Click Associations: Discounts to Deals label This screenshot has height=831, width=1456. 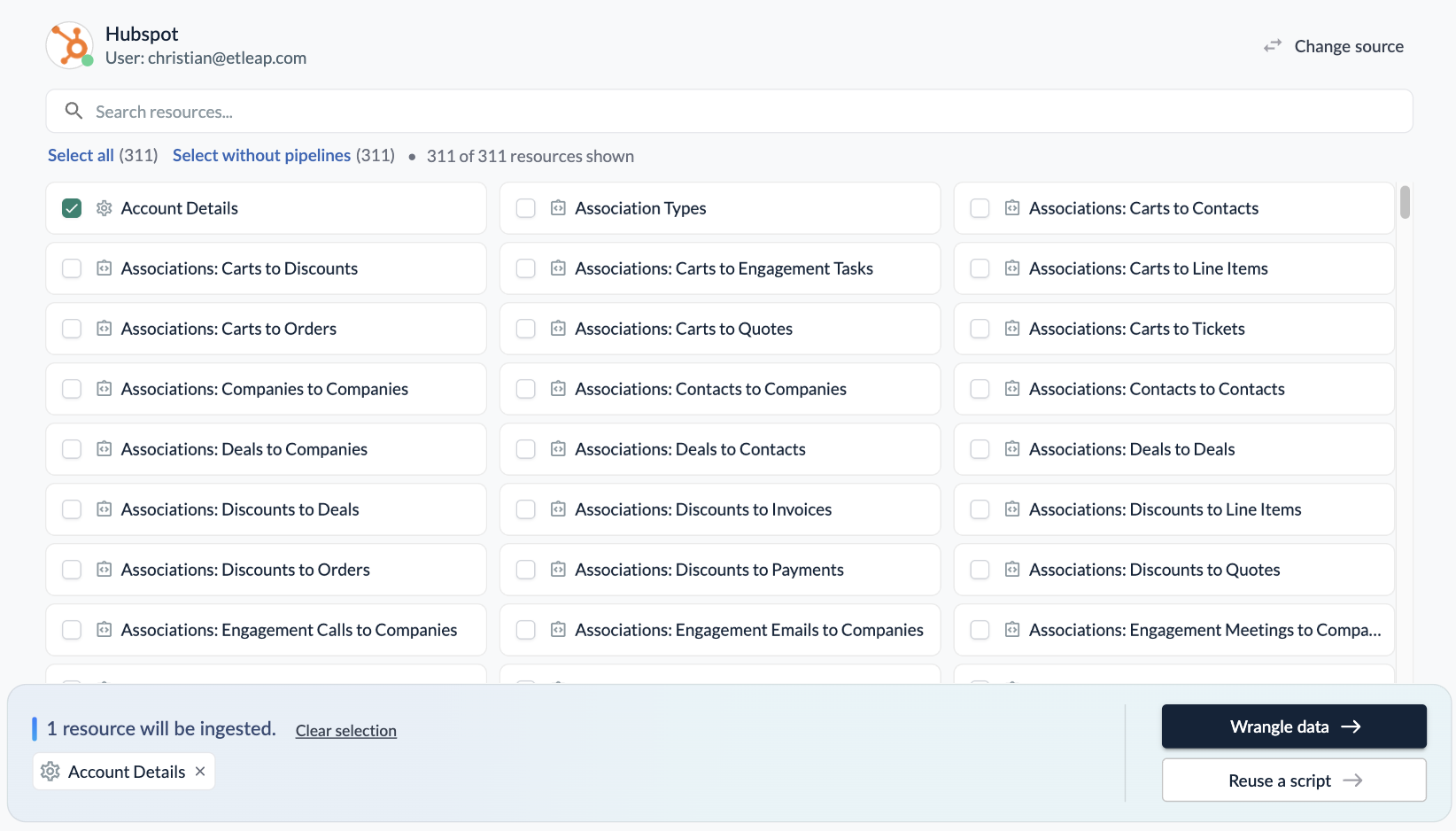coord(240,509)
